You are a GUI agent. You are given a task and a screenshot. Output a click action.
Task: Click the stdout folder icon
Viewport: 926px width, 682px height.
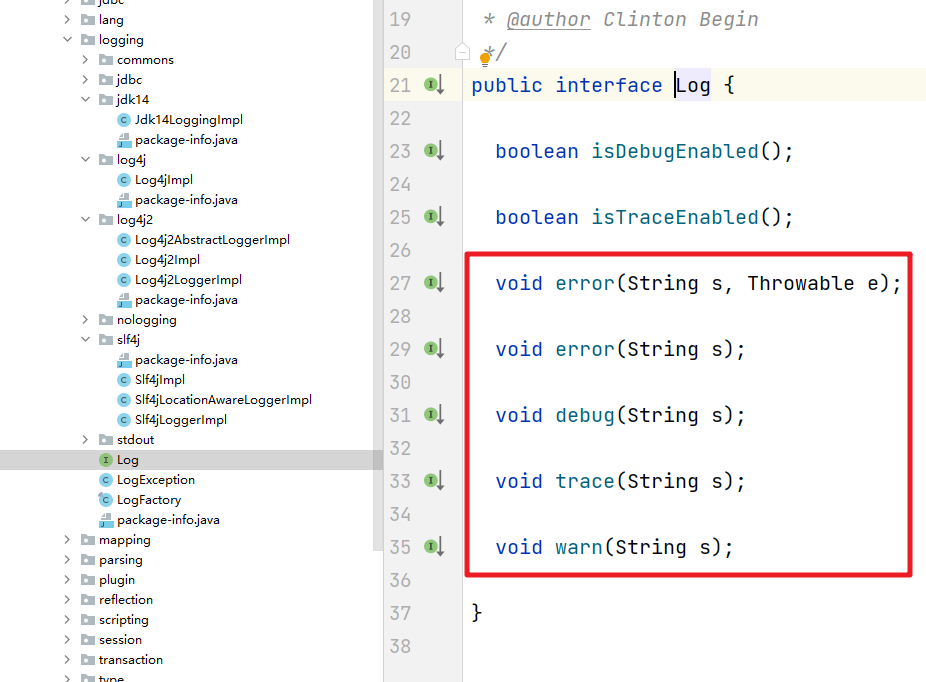click(106, 440)
